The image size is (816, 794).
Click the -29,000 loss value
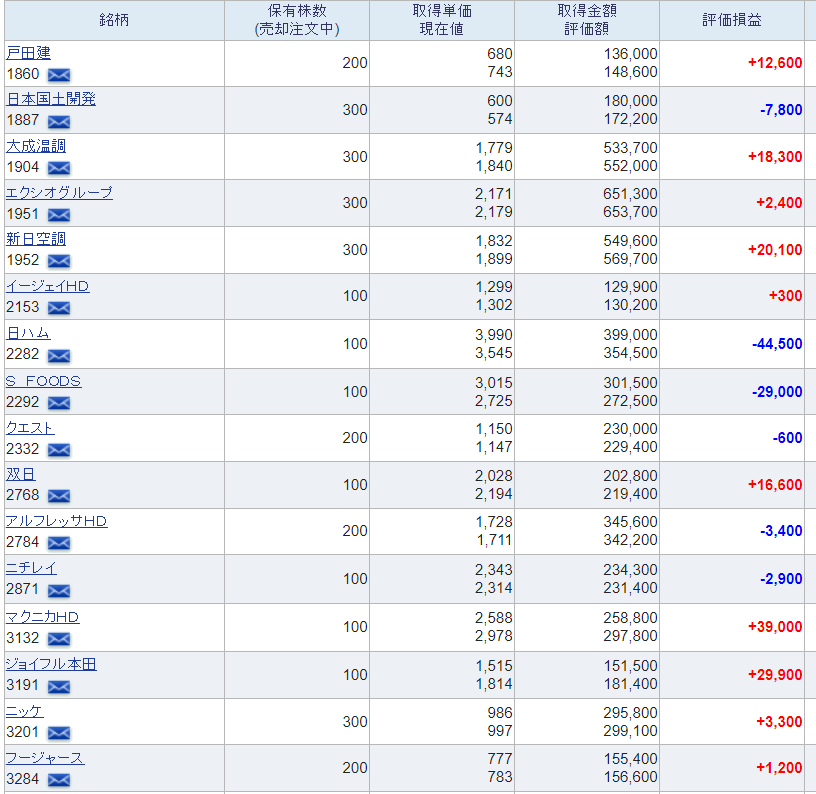pos(777,391)
